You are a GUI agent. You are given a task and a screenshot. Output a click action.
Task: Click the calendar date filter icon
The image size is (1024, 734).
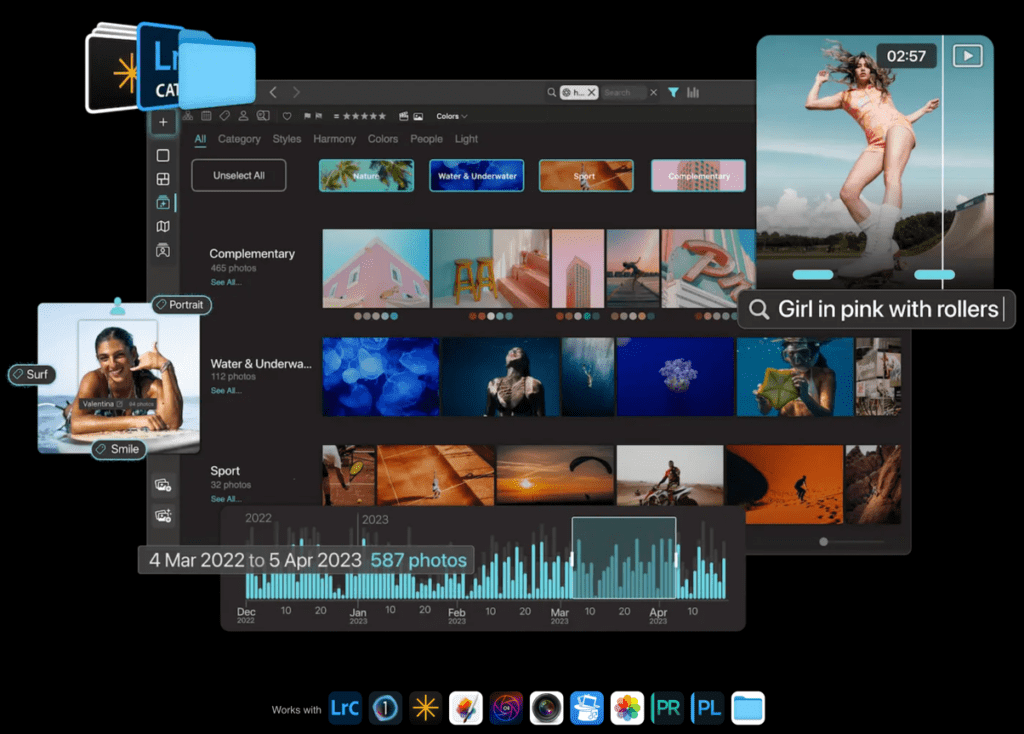[206, 116]
